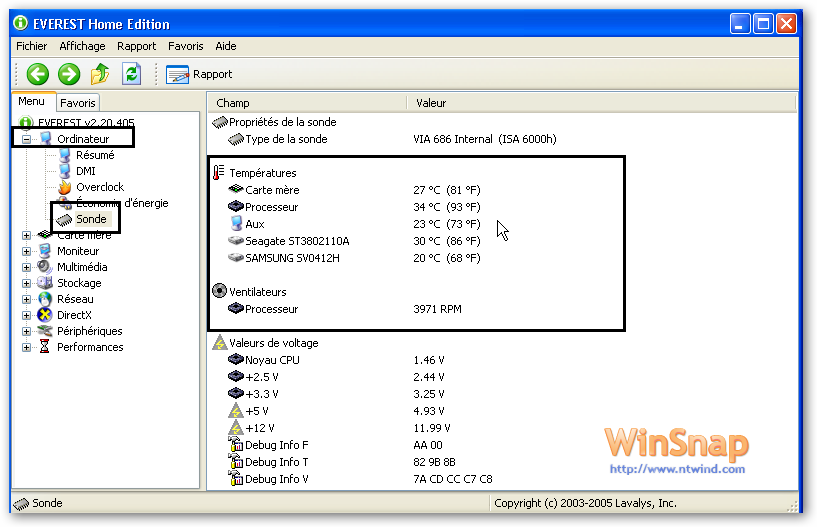Click the Valeurs de voltage warning icon
The height and width of the screenshot is (527, 817).
click(x=219, y=342)
